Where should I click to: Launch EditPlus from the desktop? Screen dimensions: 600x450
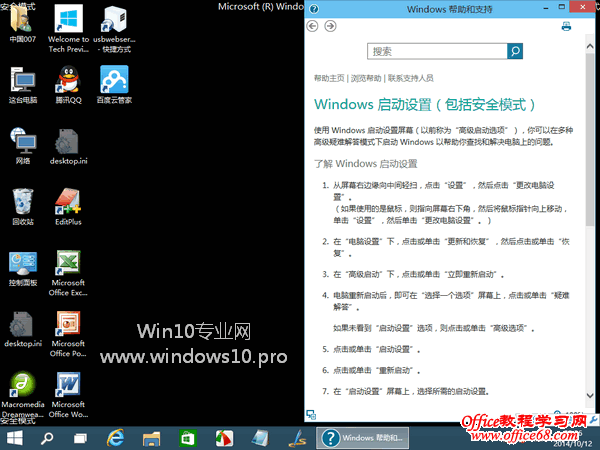click(68, 207)
